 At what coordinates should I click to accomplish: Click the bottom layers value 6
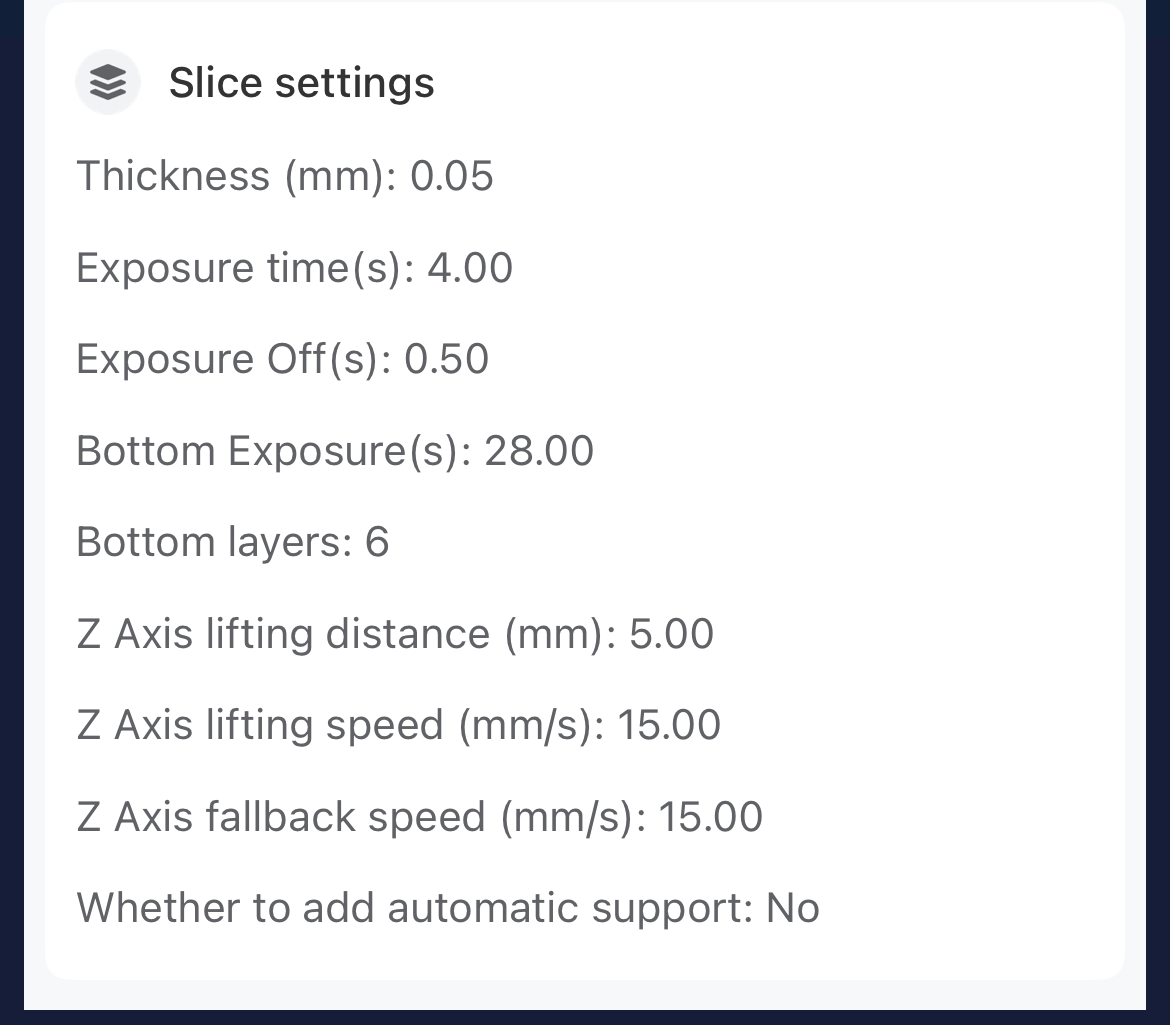377,542
